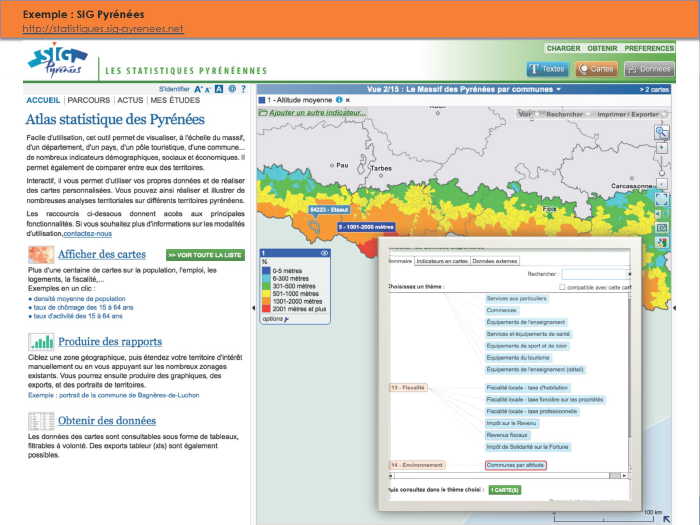Click the Textes button
Image resolution: width=700 pixels, height=525 pixels.
pyautogui.click(x=547, y=69)
